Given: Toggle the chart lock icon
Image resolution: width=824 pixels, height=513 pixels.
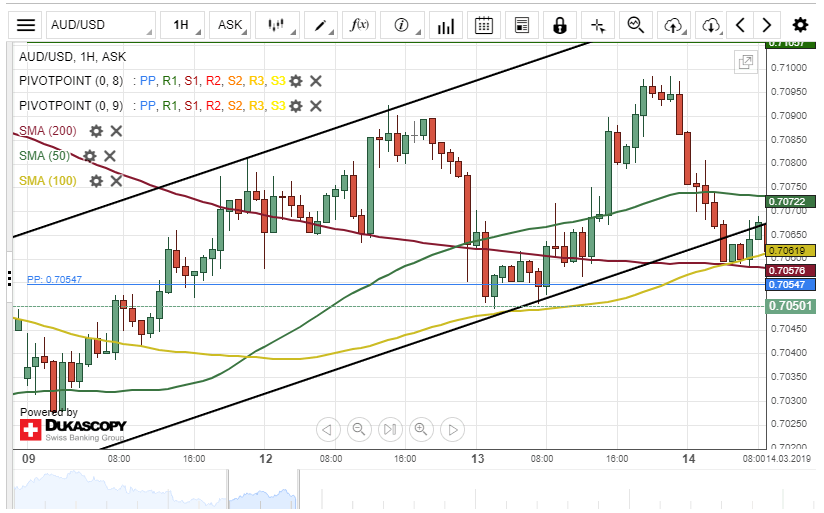Looking at the screenshot, I should 559,25.
